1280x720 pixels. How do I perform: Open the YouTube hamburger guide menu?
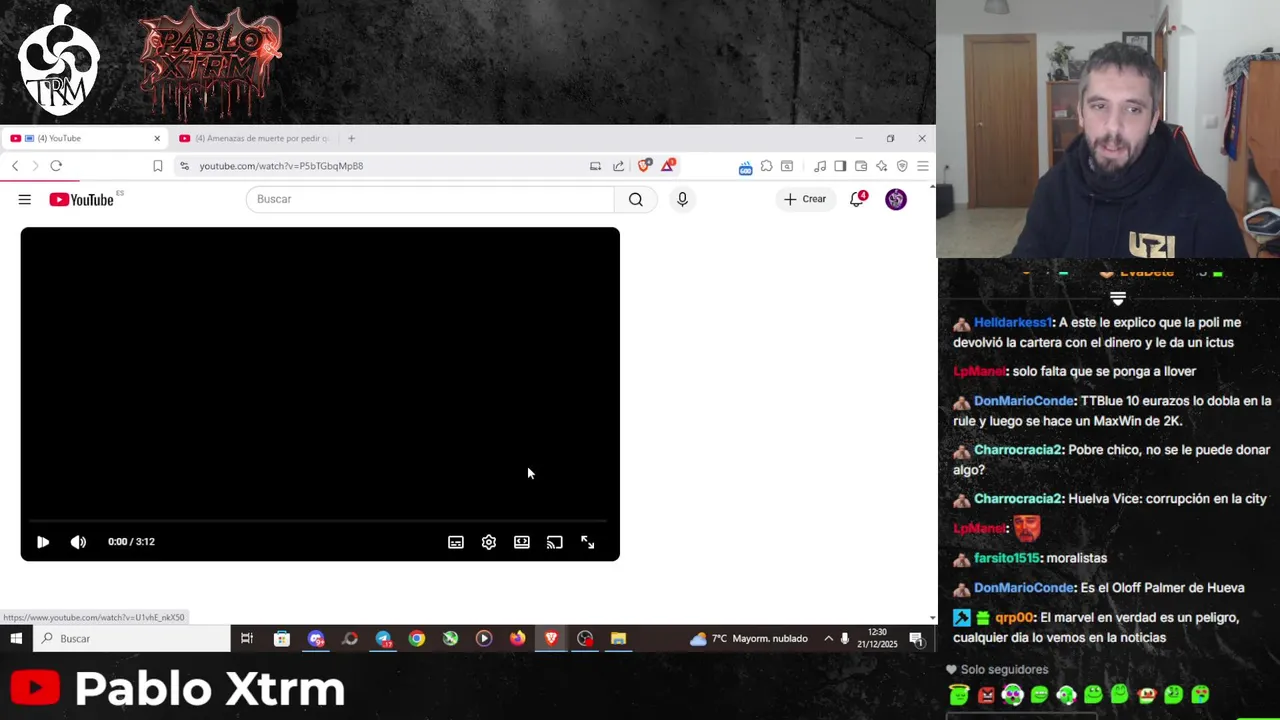tap(24, 200)
